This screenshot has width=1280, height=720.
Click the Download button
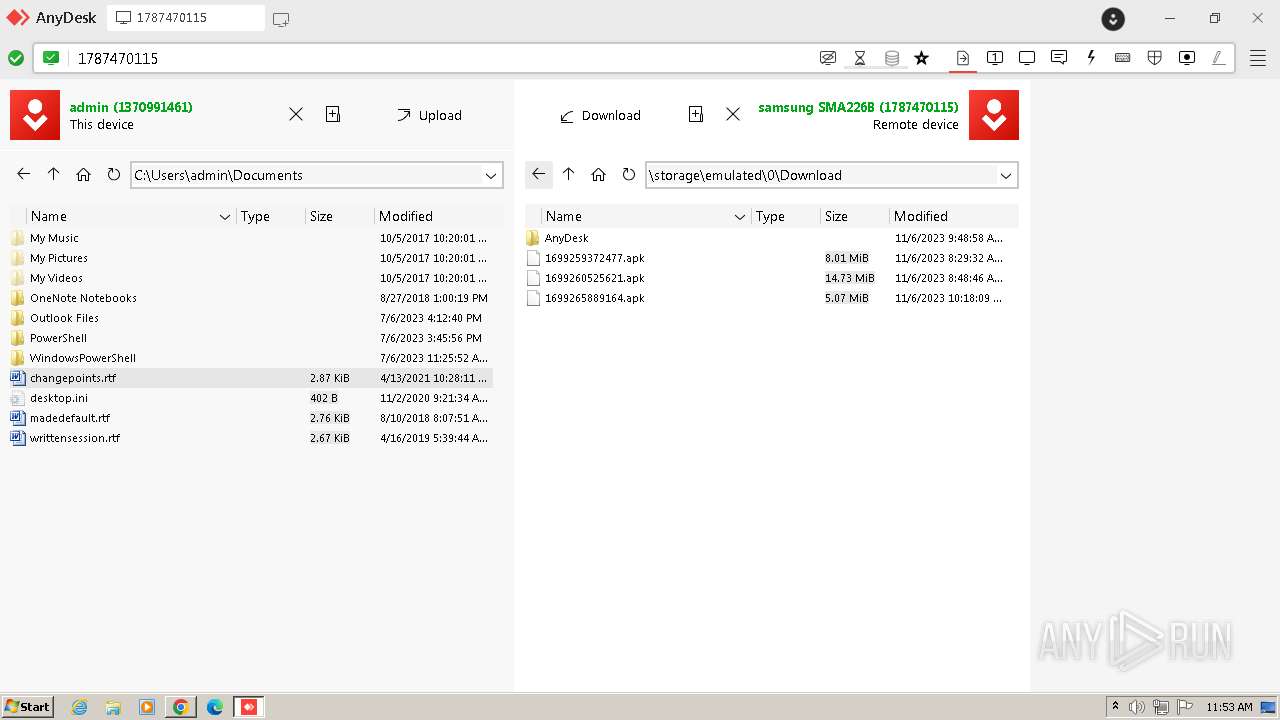click(600, 115)
